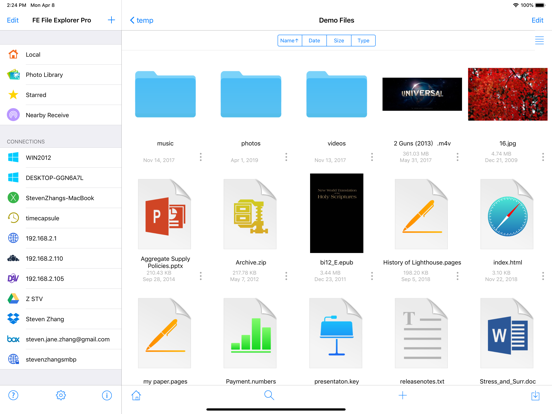Image resolution: width=552 pixels, height=414 pixels.
Task: Open bi12_E.epub book cover
Action: [x=337, y=213]
